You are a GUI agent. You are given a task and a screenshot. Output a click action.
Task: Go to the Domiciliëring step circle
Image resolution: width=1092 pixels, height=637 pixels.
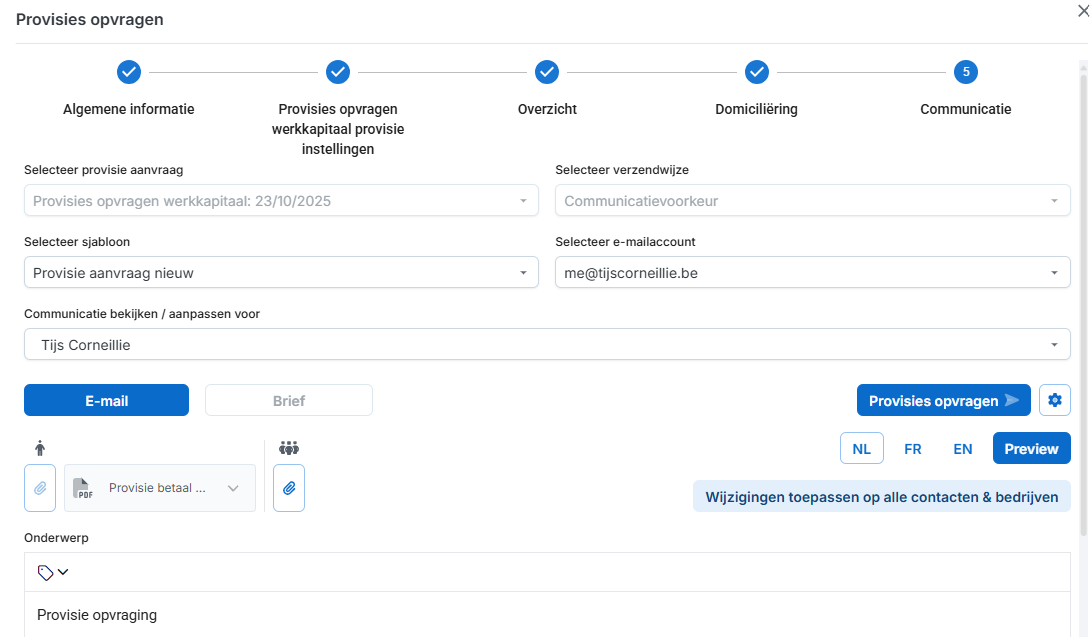pos(756,72)
